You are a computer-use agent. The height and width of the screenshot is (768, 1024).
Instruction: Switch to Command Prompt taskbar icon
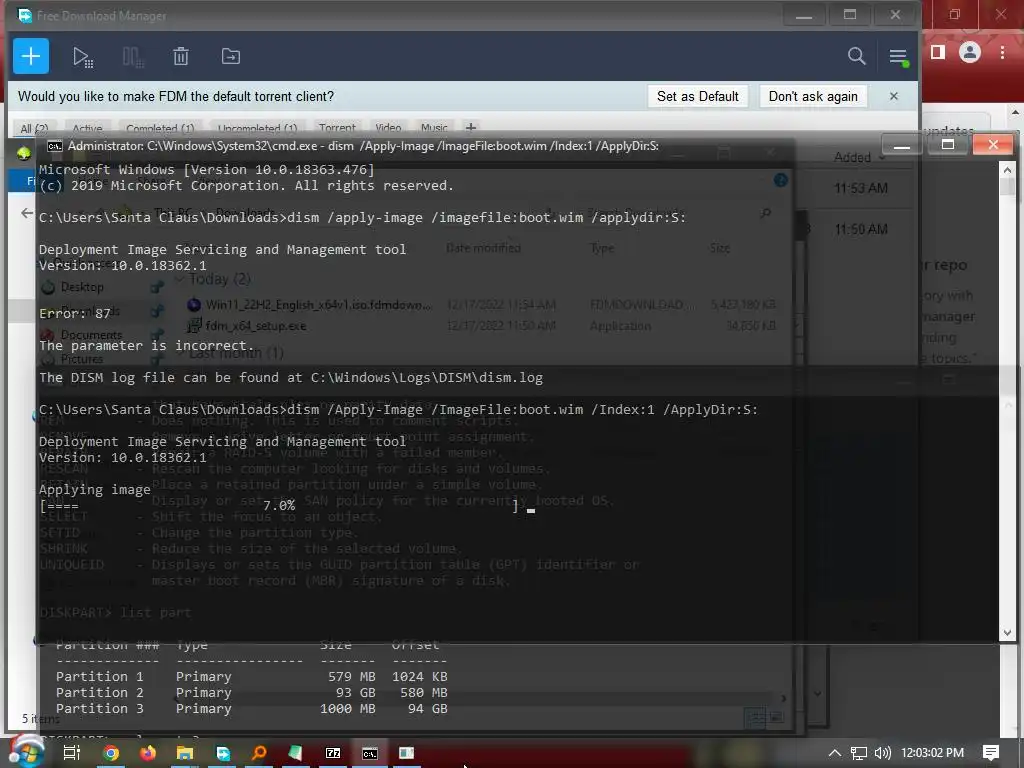[x=370, y=753]
